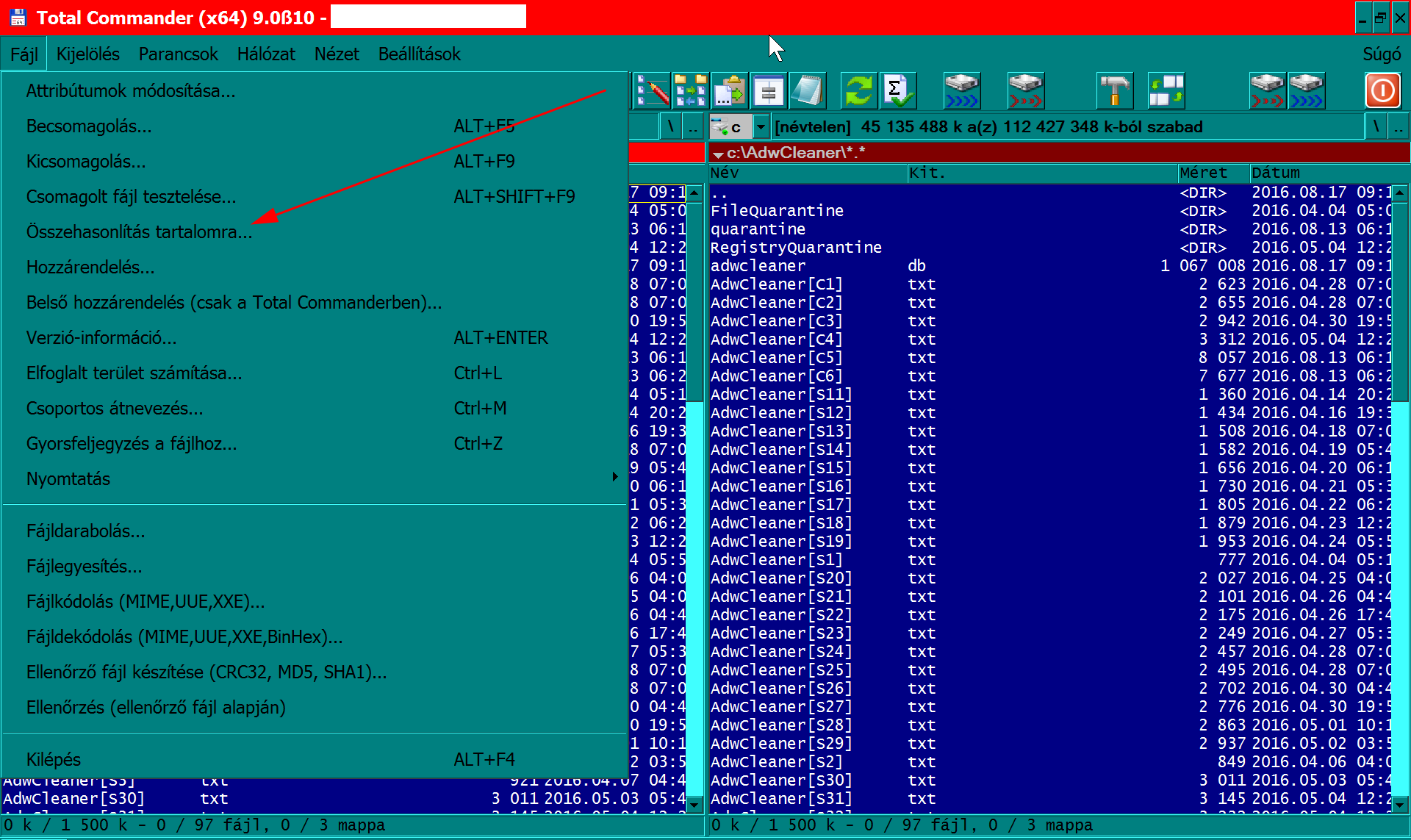Open the drive list dropdown arrow
This screenshot has height=840, width=1411.
(x=761, y=126)
